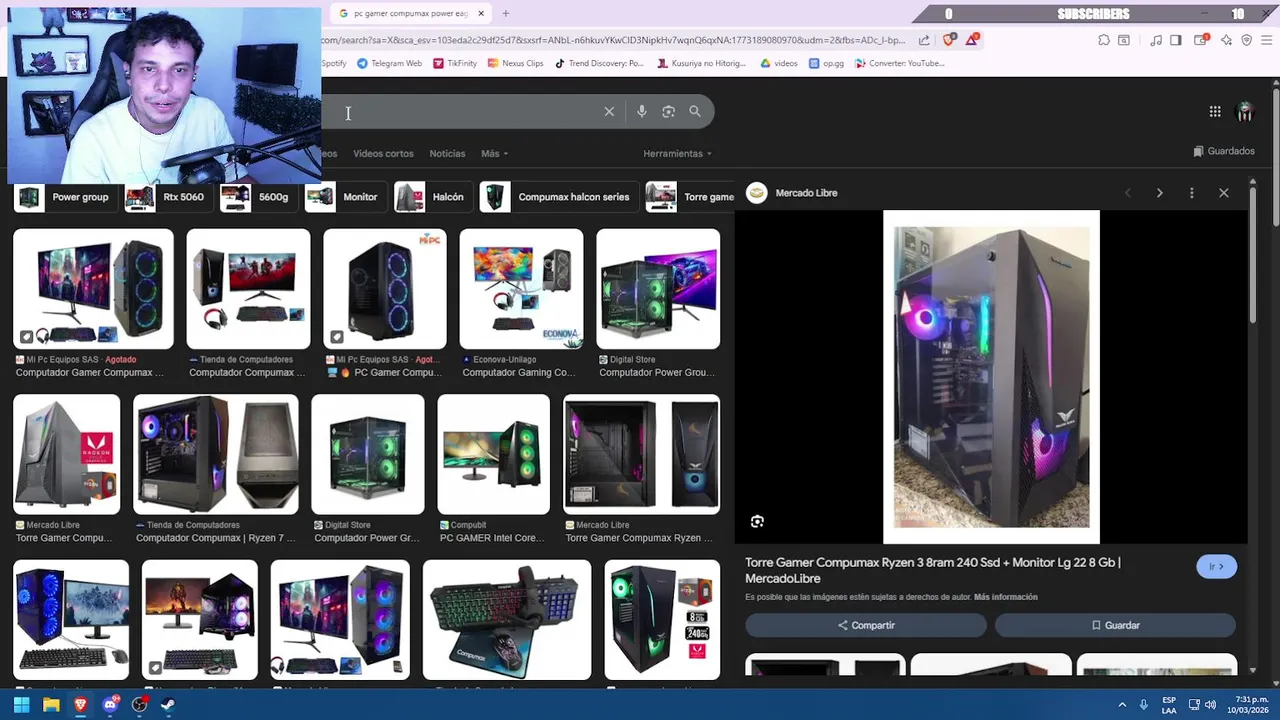Search inside image with Lens icon on preview

click(x=757, y=521)
